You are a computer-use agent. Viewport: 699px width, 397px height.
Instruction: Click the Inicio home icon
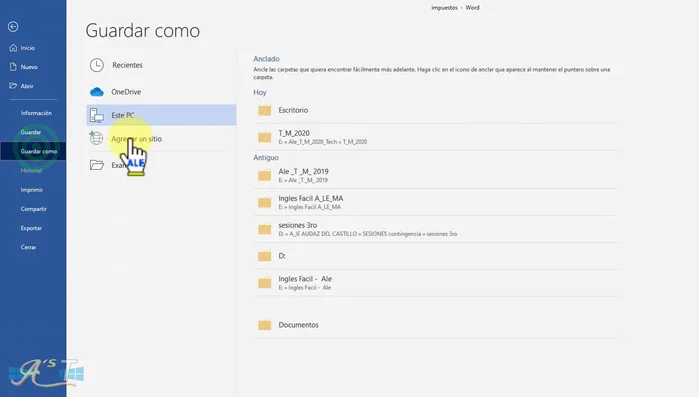tap(13, 48)
